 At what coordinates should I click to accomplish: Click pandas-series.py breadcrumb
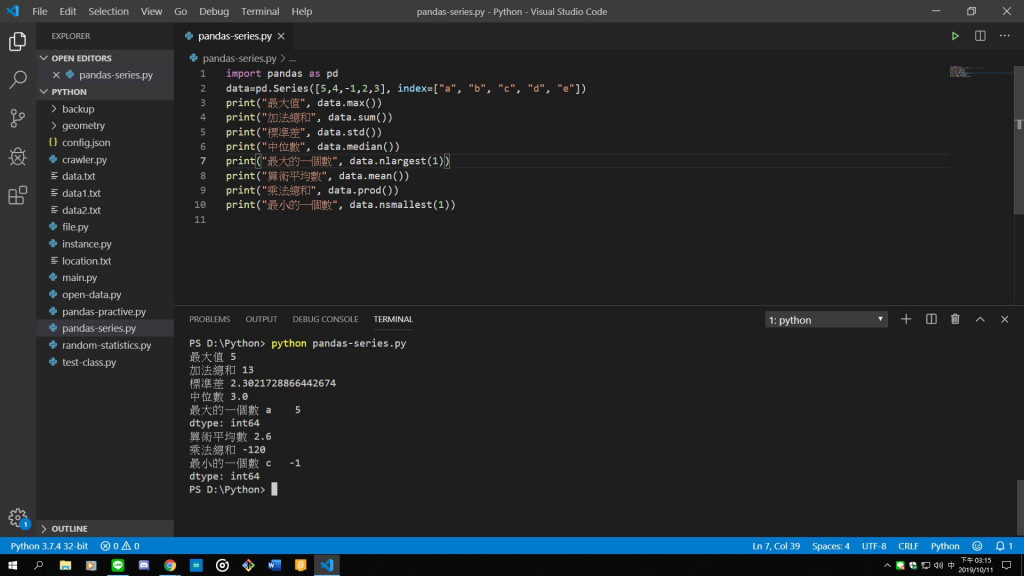click(x=239, y=58)
